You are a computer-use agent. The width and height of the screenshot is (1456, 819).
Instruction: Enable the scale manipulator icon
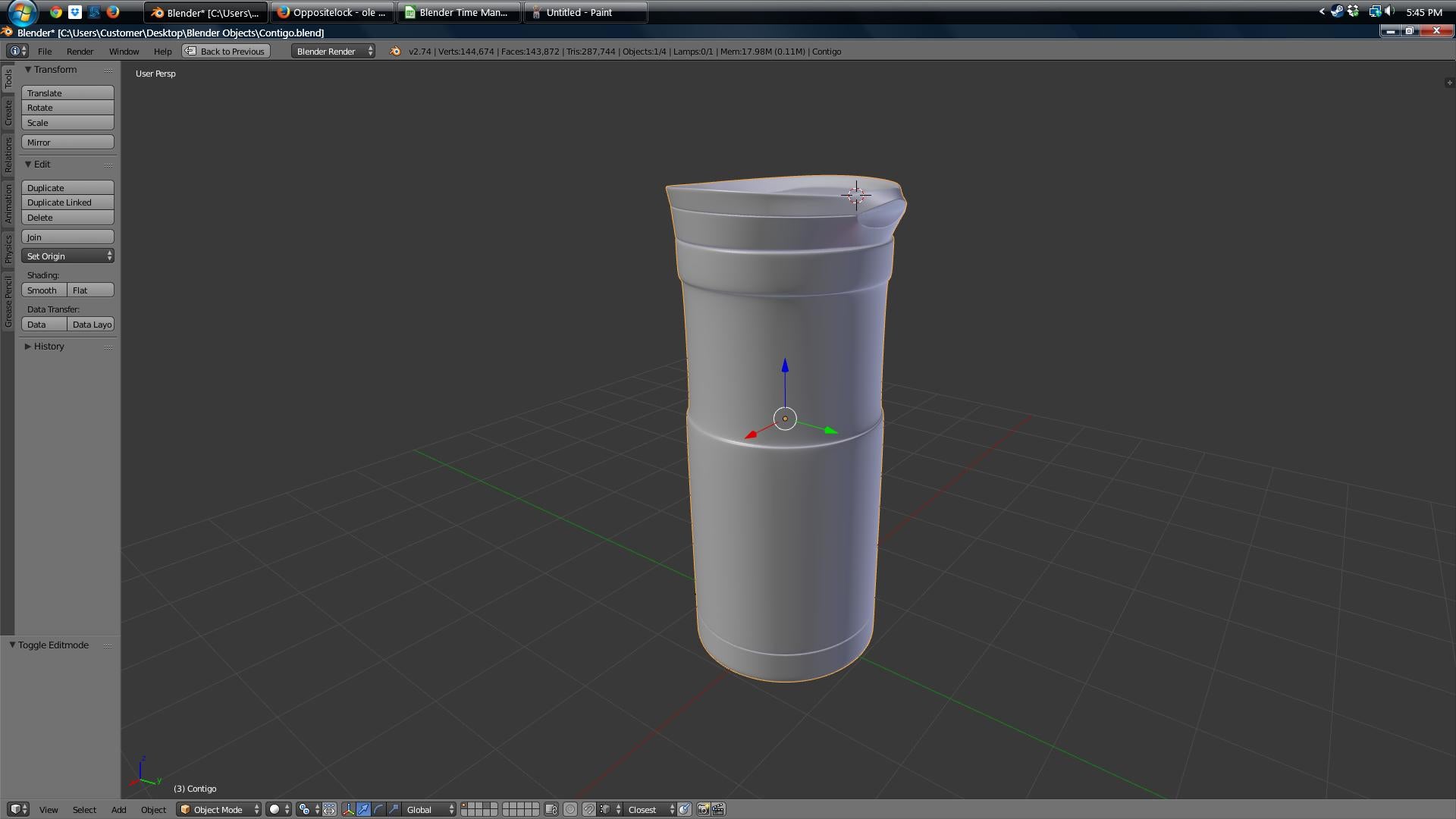[x=394, y=809]
